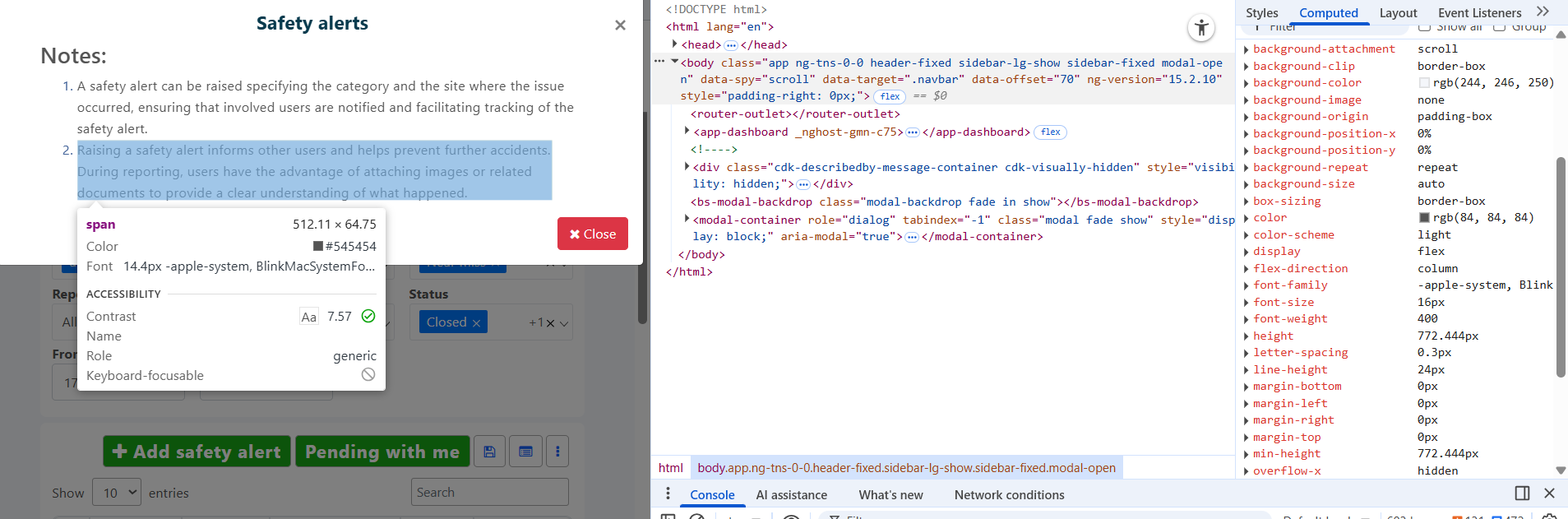Click the Search input field

tap(489, 492)
